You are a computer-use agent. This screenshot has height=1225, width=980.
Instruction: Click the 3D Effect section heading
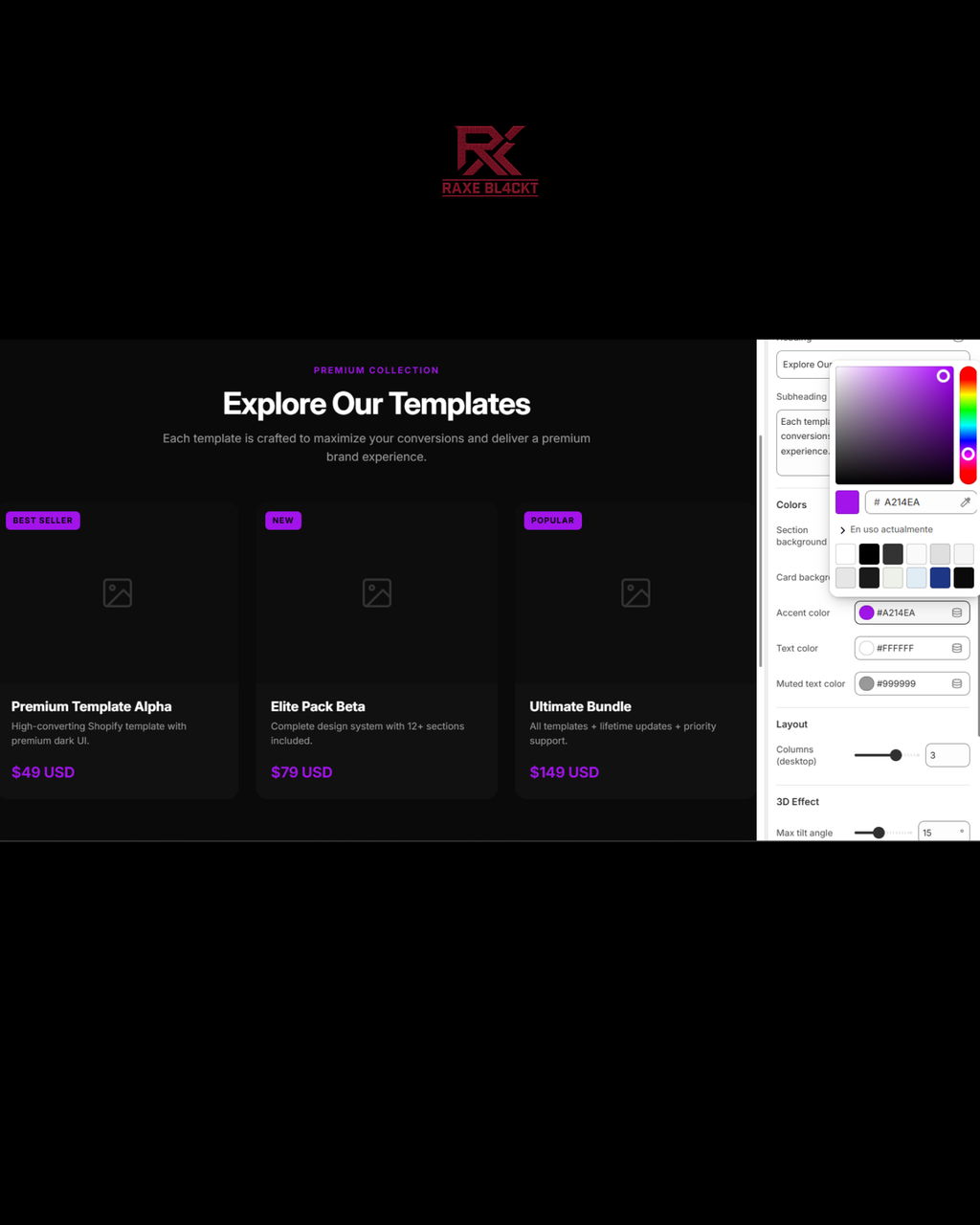798,802
